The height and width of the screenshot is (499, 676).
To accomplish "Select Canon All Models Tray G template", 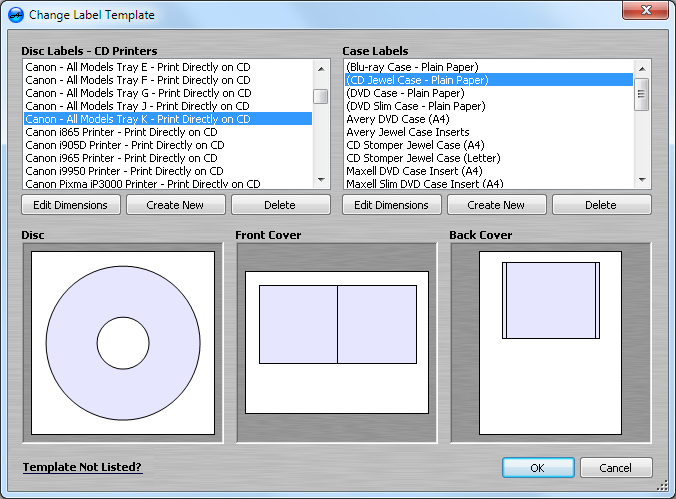I will point(168,93).
